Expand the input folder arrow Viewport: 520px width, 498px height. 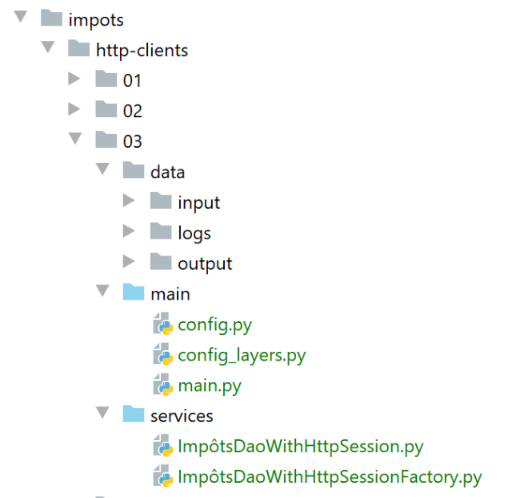pos(129,200)
